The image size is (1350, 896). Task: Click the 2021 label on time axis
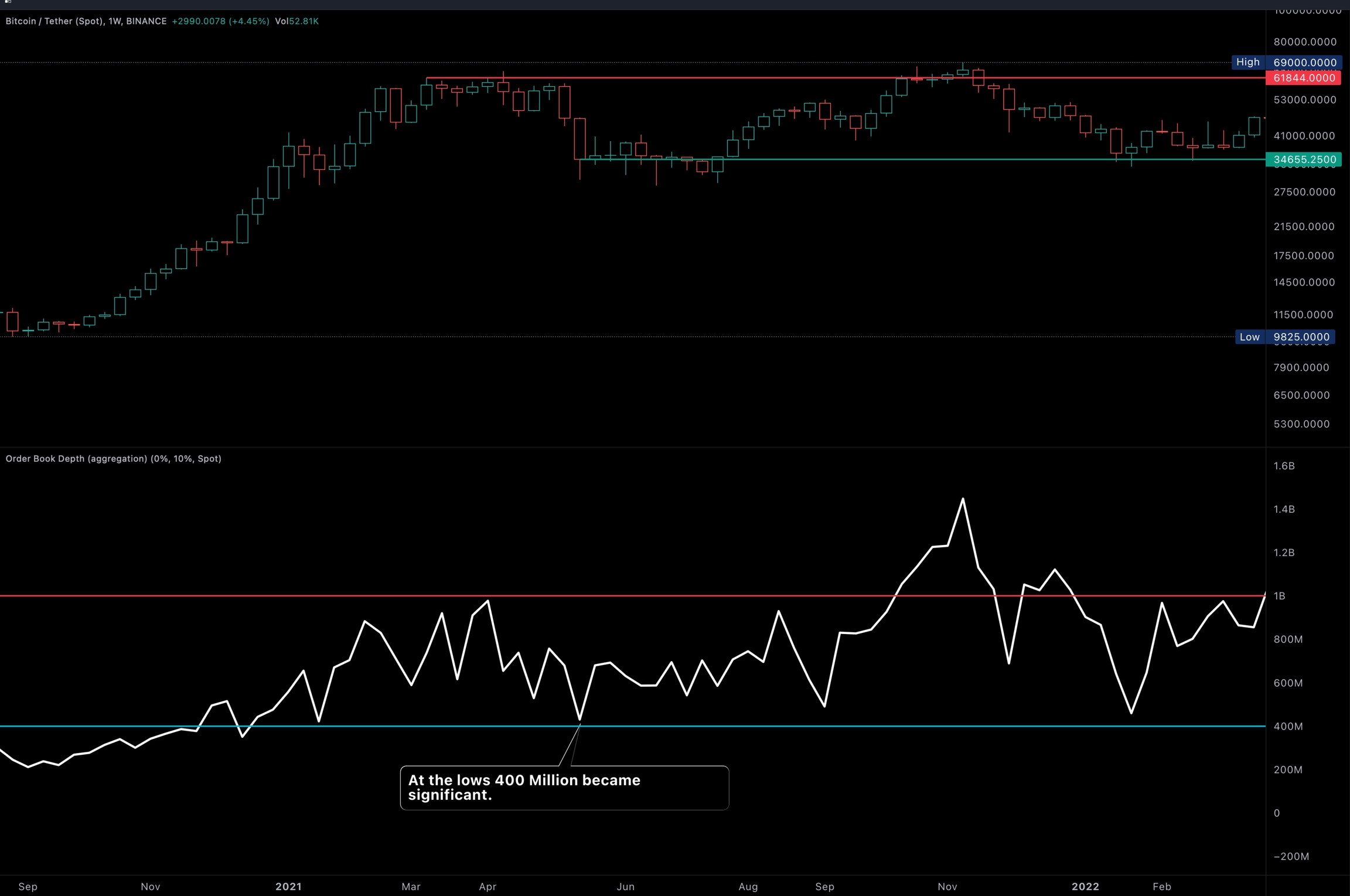coord(288,887)
